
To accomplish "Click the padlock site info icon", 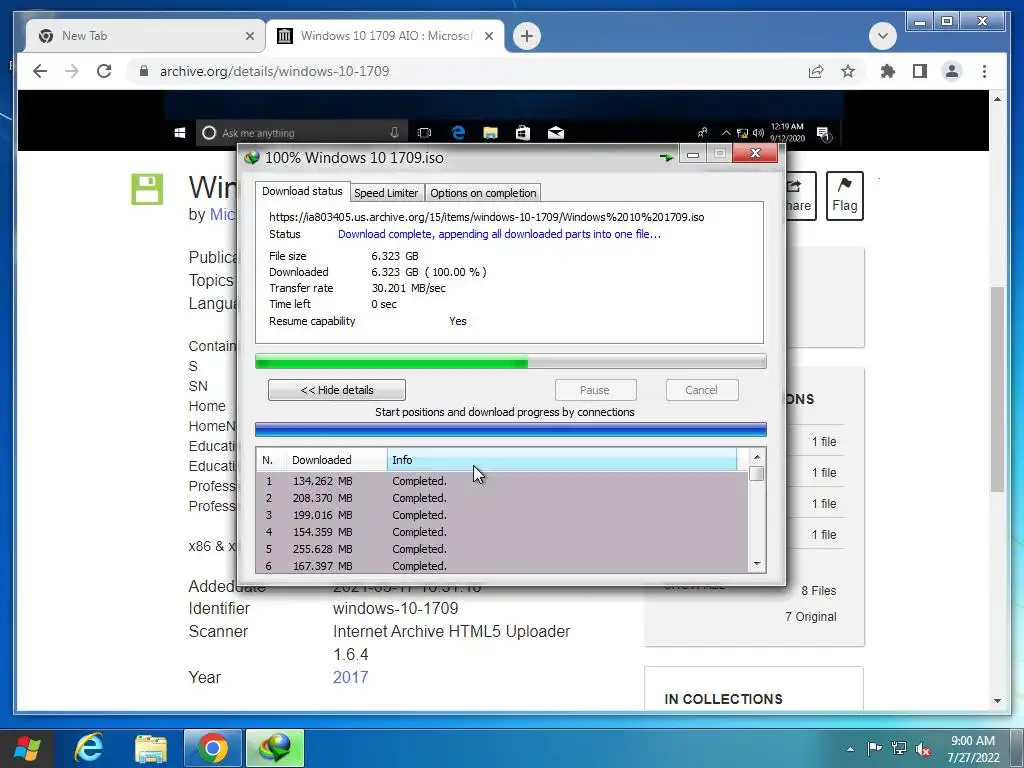I will [x=144, y=71].
